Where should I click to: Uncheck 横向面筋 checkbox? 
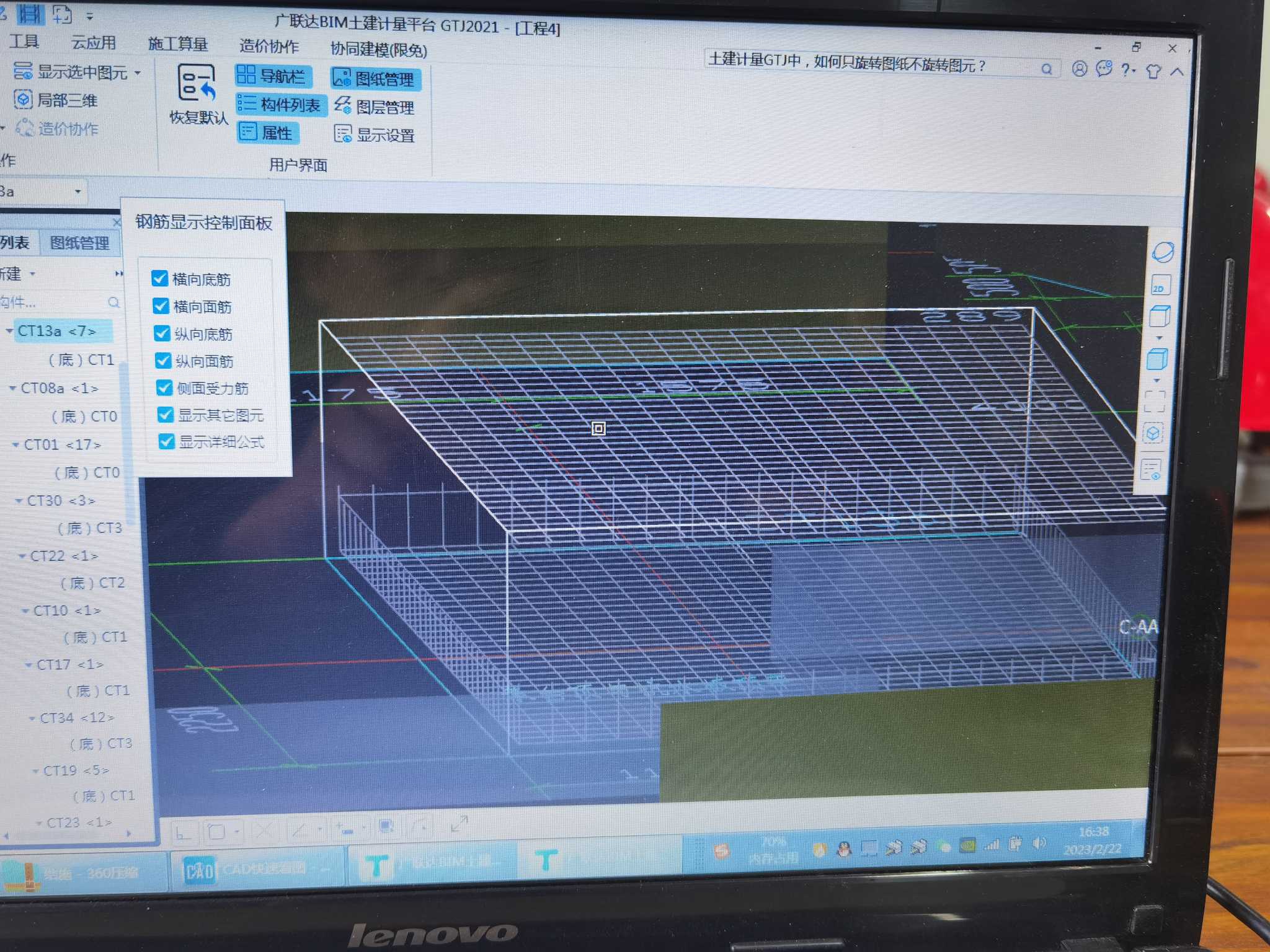[x=161, y=306]
